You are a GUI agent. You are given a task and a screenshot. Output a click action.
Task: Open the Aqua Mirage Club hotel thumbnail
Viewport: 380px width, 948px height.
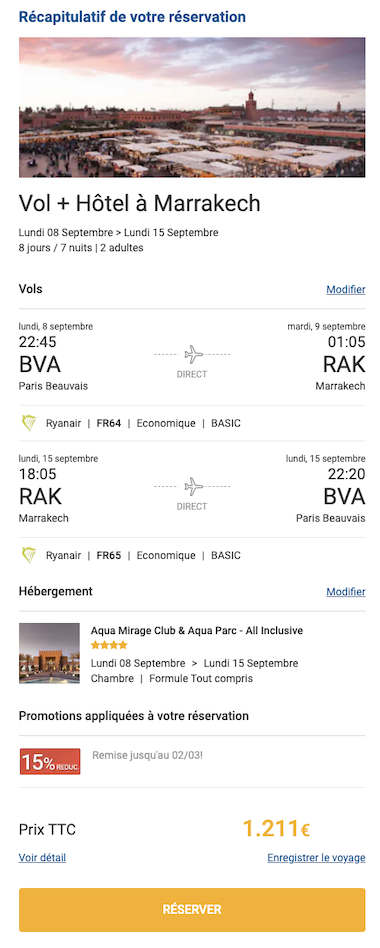[x=50, y=654]
